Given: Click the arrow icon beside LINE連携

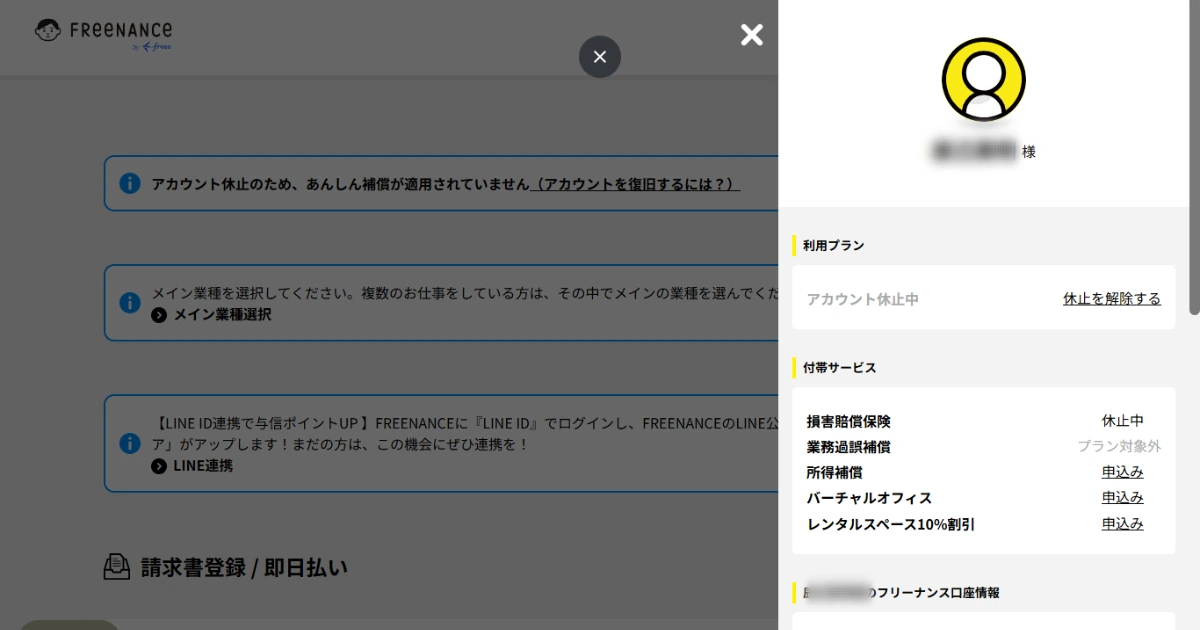Looking at the screenshot, I should click(x=159, y=466).
